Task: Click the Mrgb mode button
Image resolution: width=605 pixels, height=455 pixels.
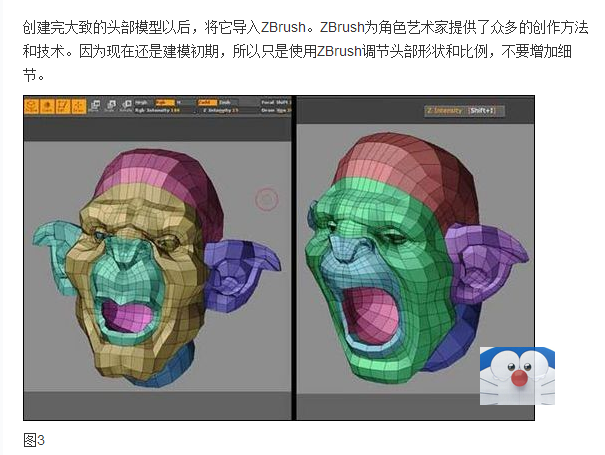Action: click(143, 103)
